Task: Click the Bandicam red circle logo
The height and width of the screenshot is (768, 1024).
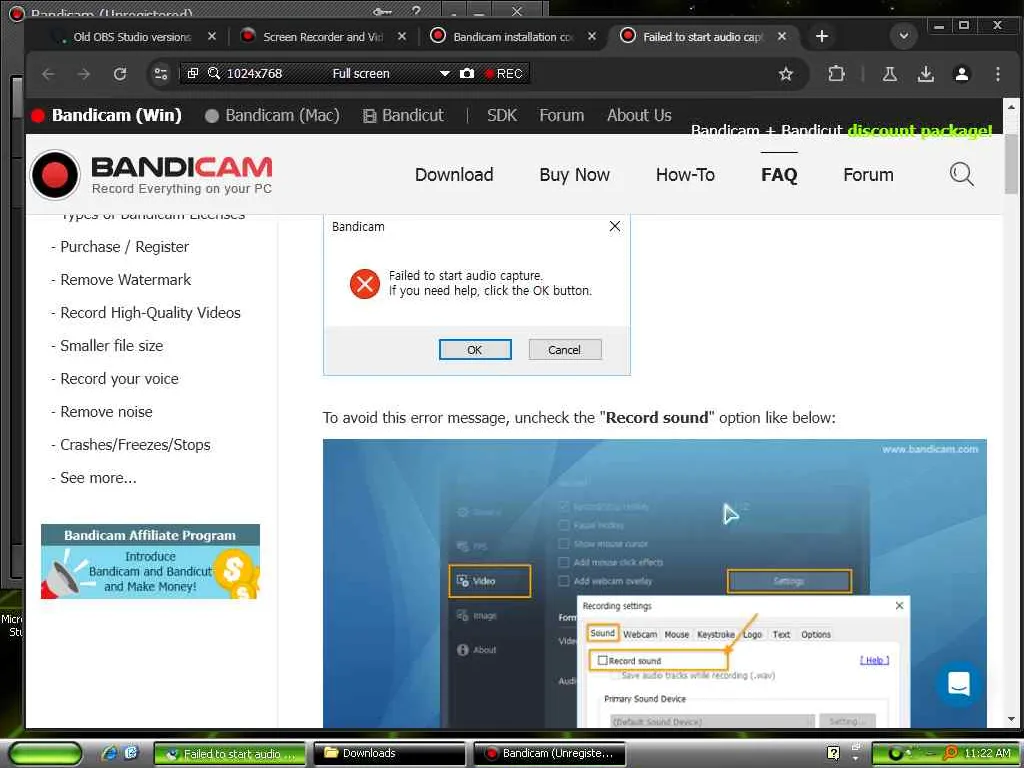Action: pyautogui.click(x=55, y=174)
